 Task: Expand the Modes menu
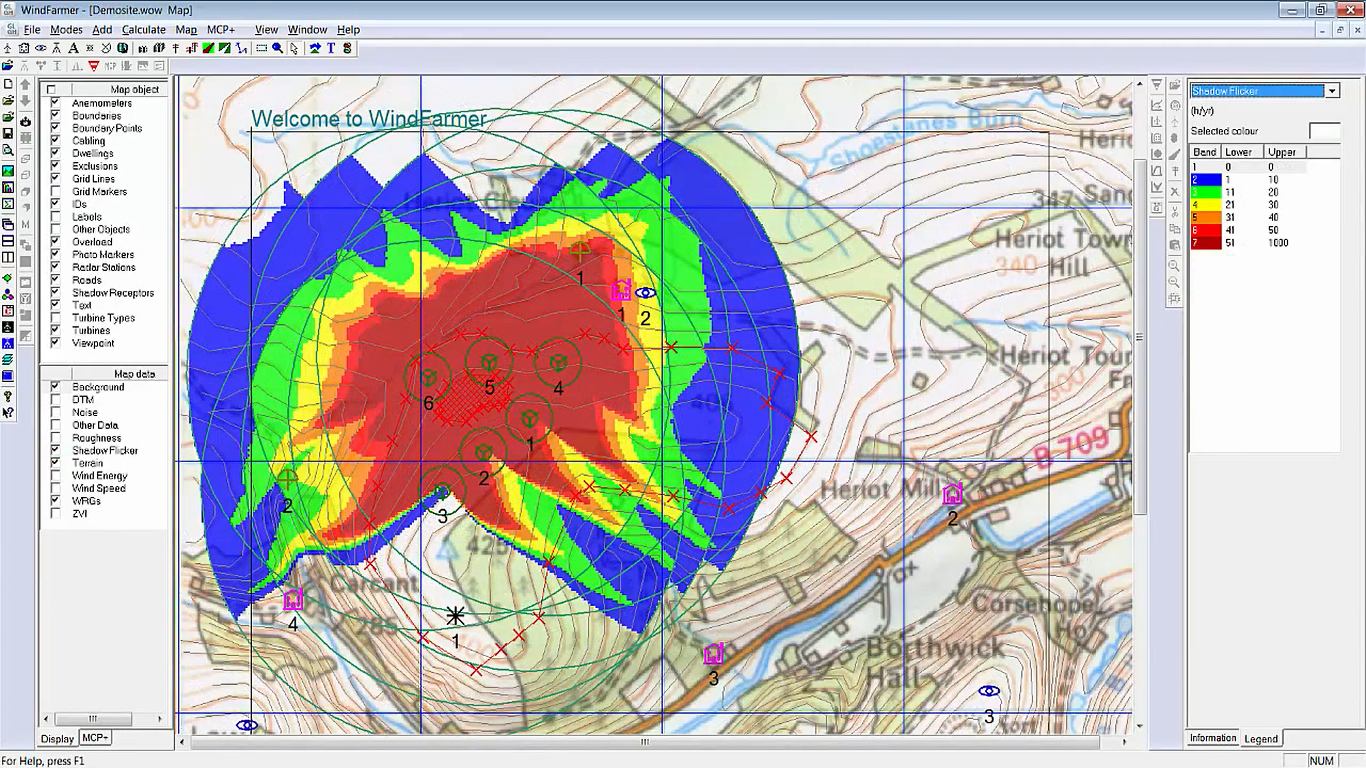[x=66, y=30]
